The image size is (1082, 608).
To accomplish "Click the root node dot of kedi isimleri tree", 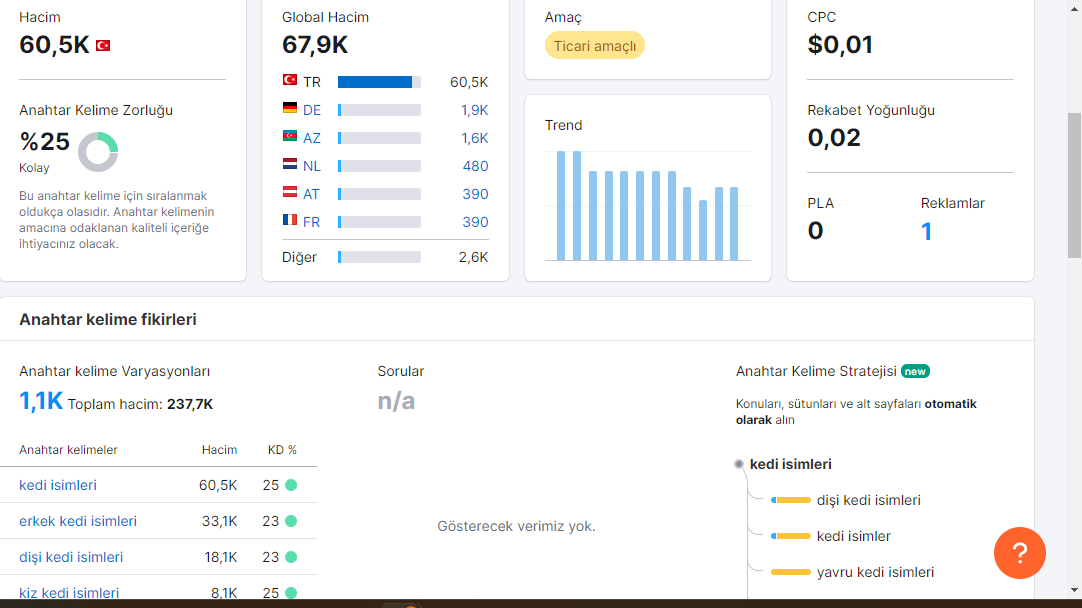I will 739,464.
